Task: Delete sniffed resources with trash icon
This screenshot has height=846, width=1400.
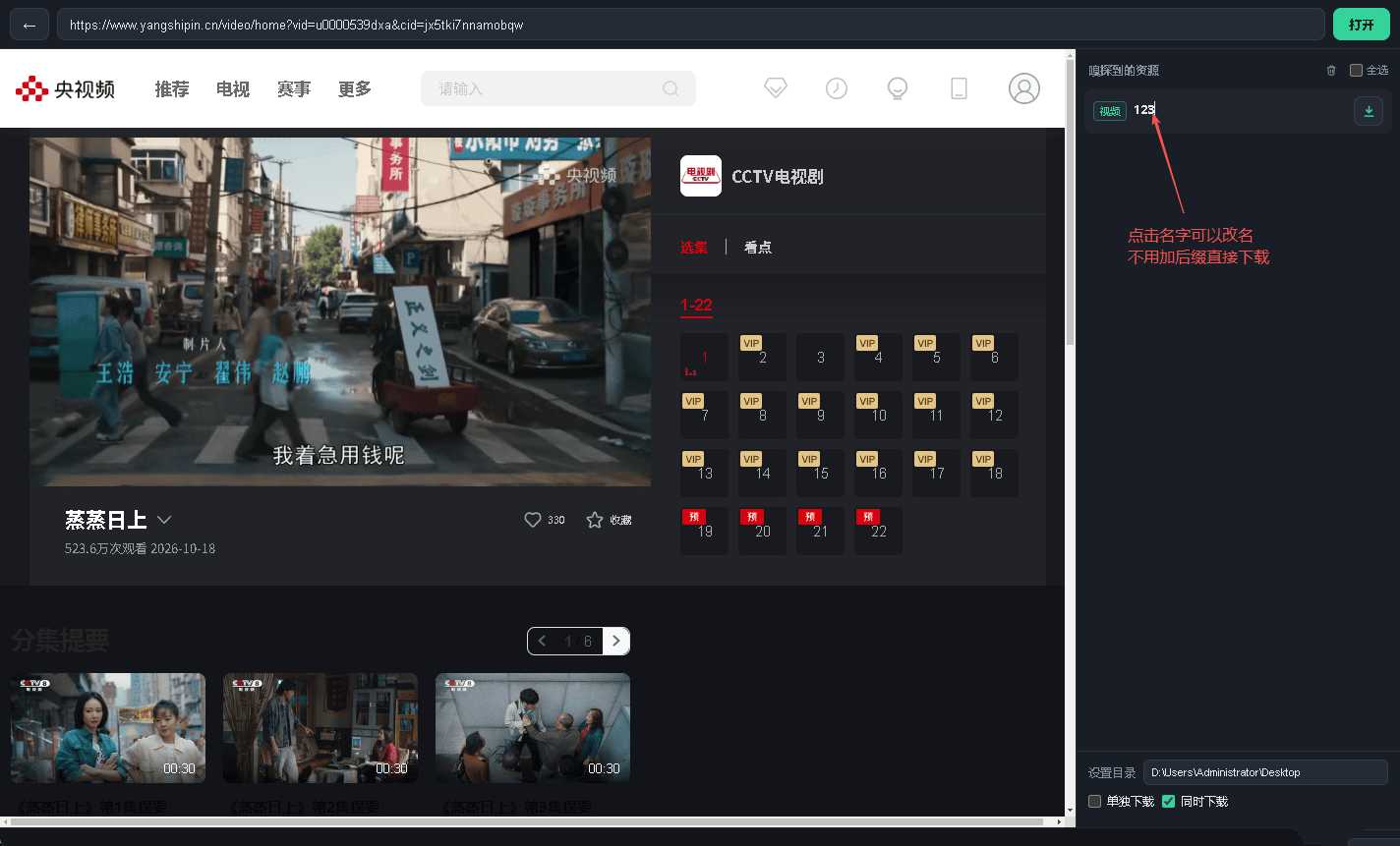Action: tap(1331, 71)
